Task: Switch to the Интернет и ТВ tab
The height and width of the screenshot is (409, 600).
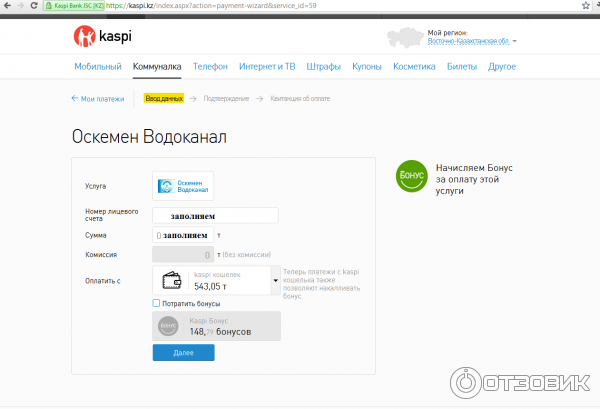Action: [266, 67]
